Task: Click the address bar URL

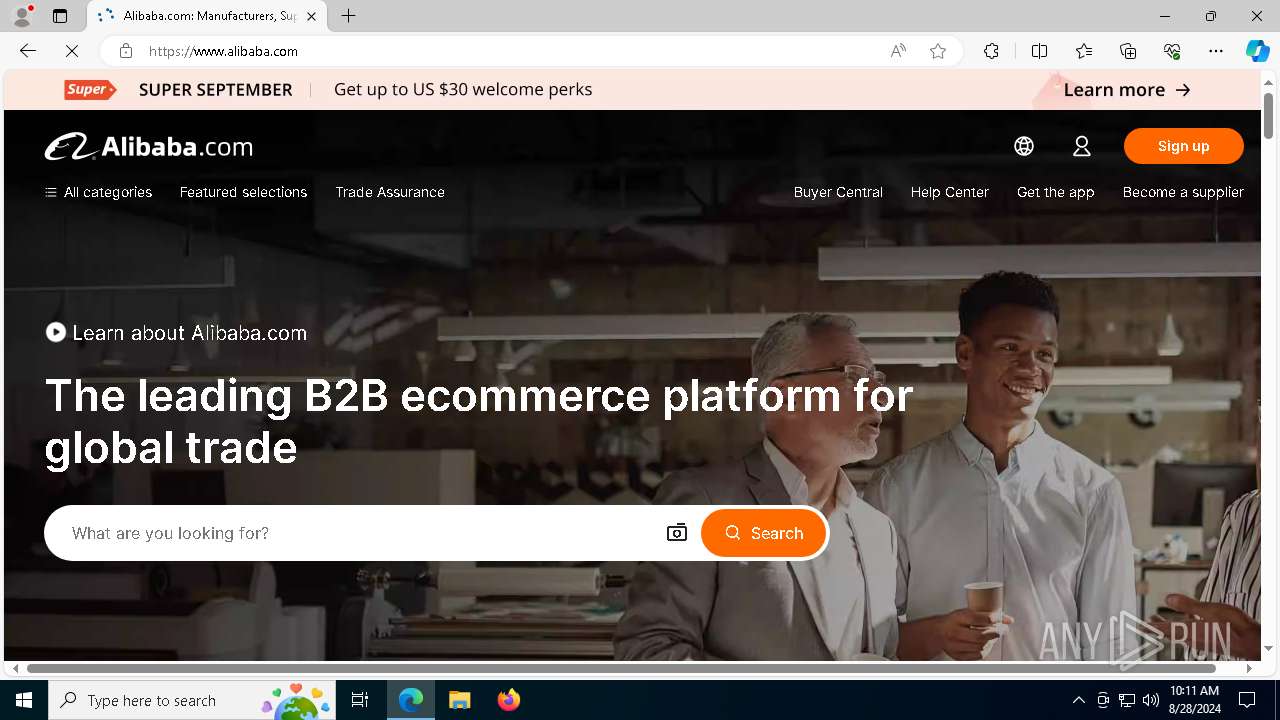Action: pyautogui.click(x=223, y=51)
